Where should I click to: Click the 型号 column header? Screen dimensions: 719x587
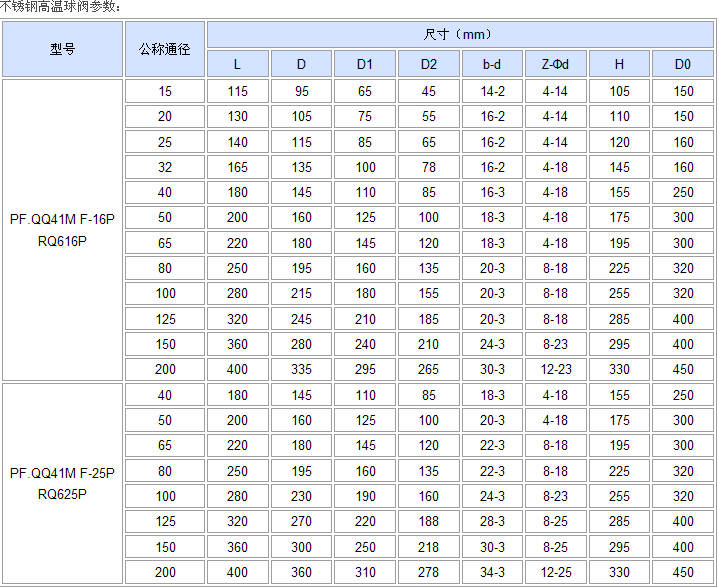click(x=62, y=49)
